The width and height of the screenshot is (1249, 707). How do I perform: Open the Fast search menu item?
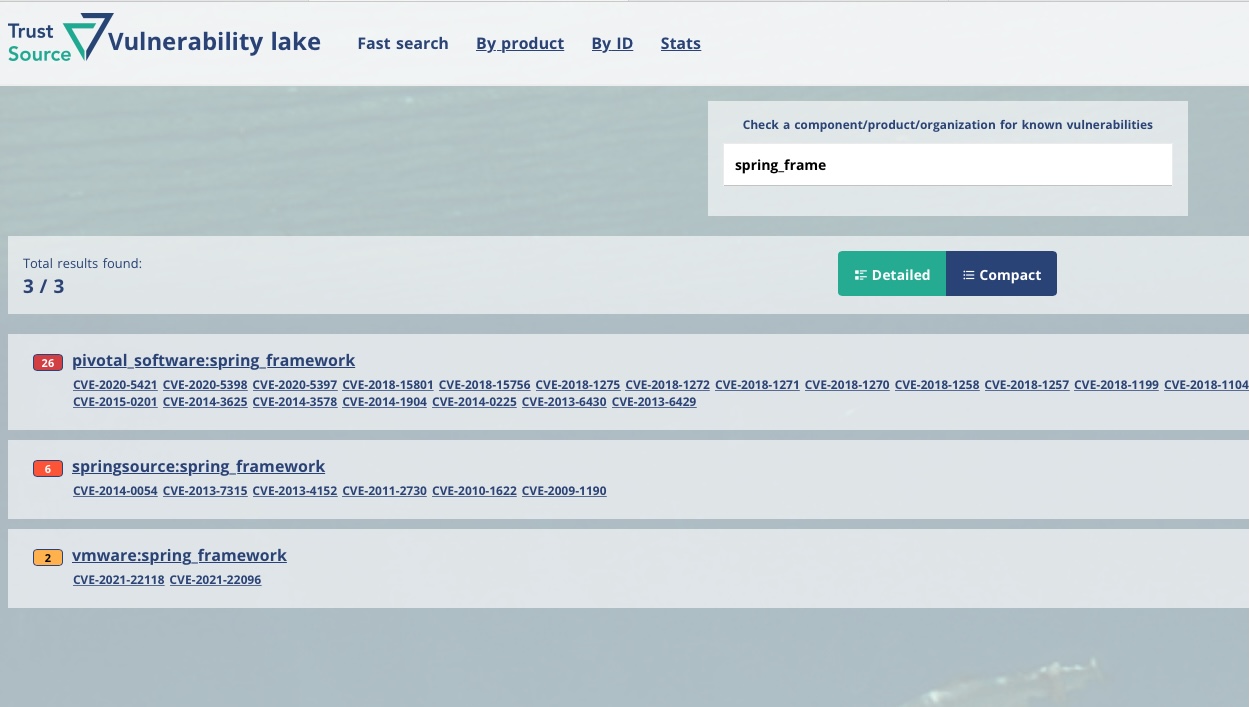(x=403, y=43)
